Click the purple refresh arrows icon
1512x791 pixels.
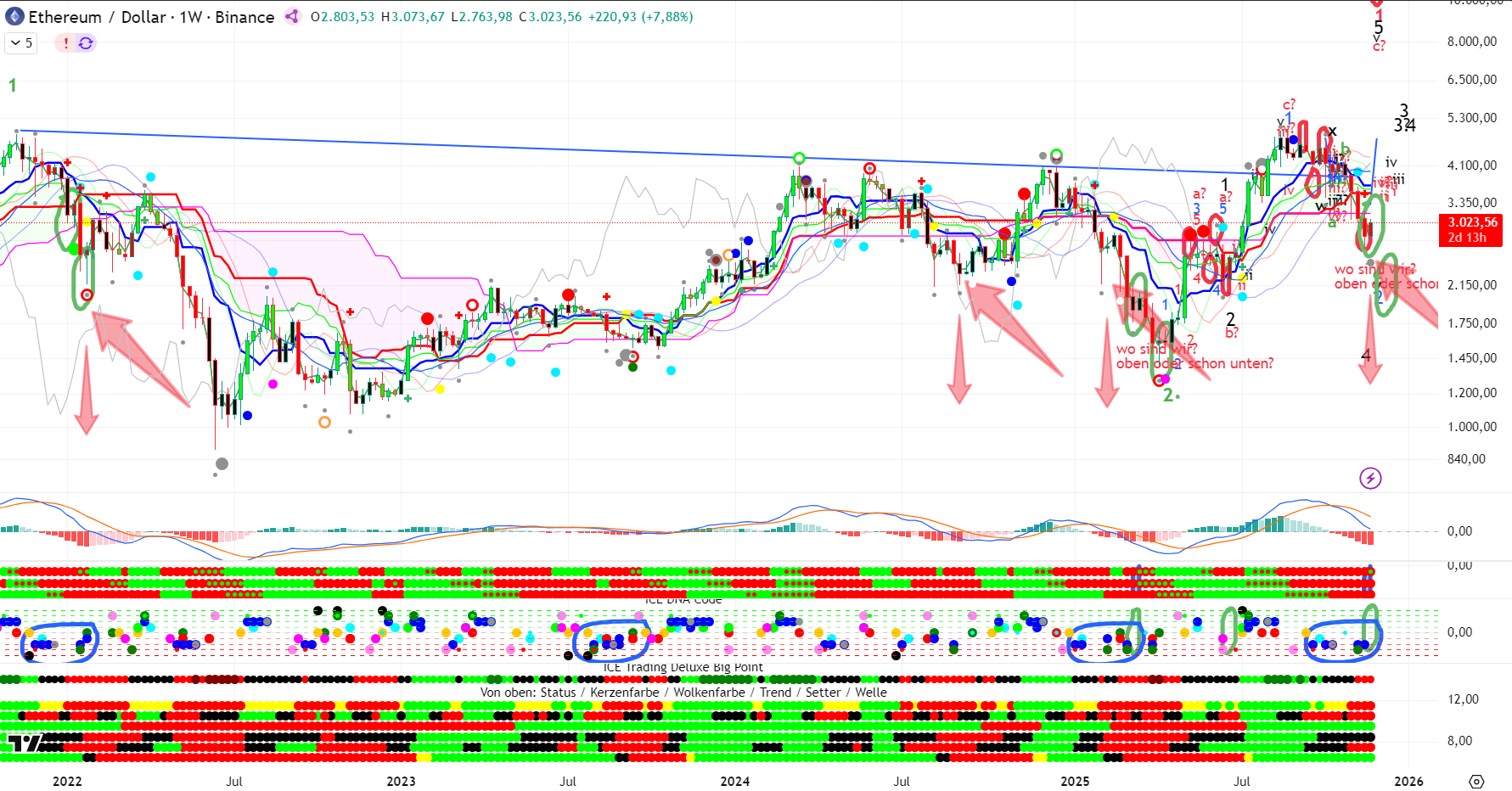click(86, 42)
